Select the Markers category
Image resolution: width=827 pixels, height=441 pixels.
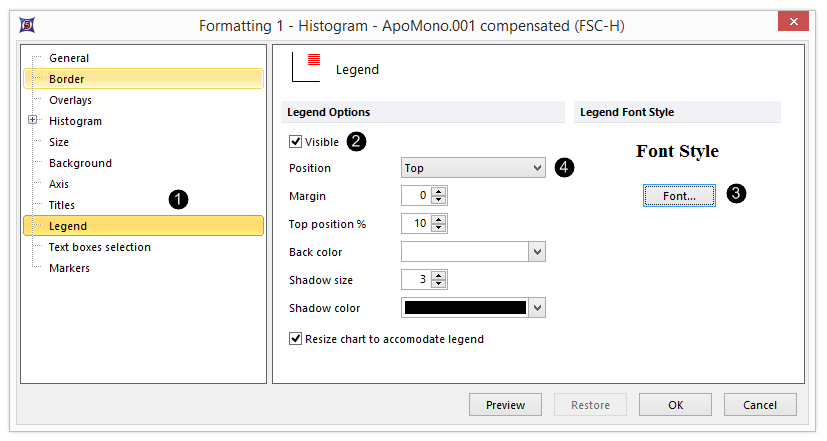click(69, 268)
